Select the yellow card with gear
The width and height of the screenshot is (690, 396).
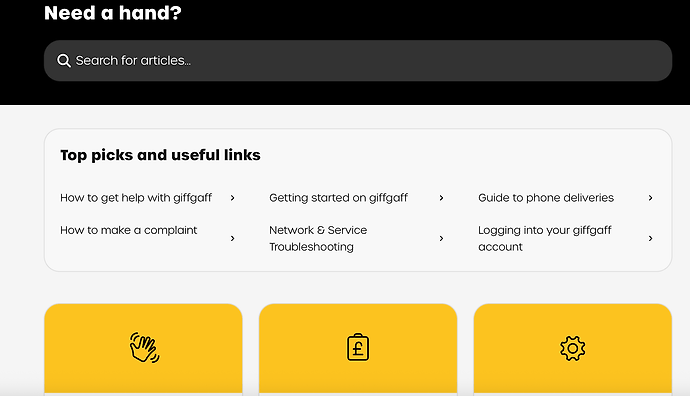point(573,349)
